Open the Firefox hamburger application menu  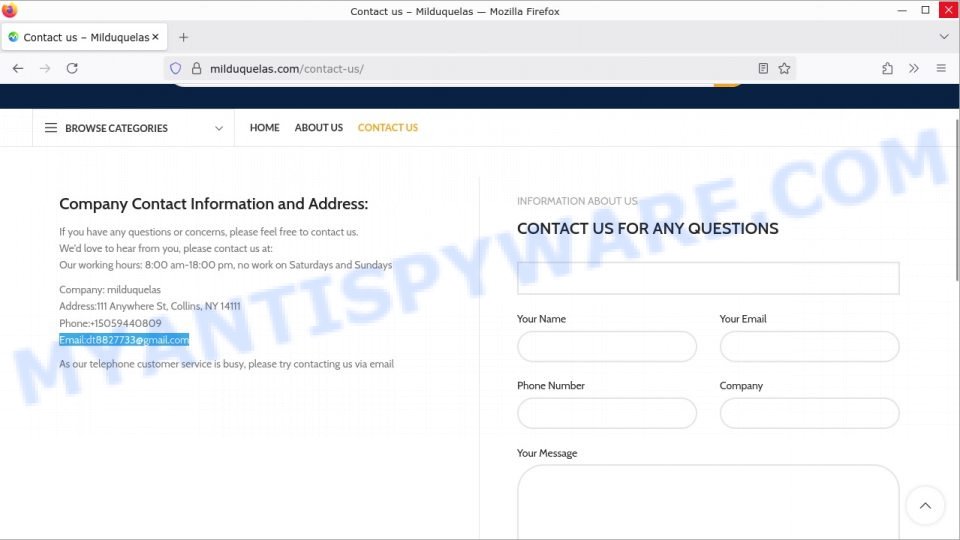[941, 68]
